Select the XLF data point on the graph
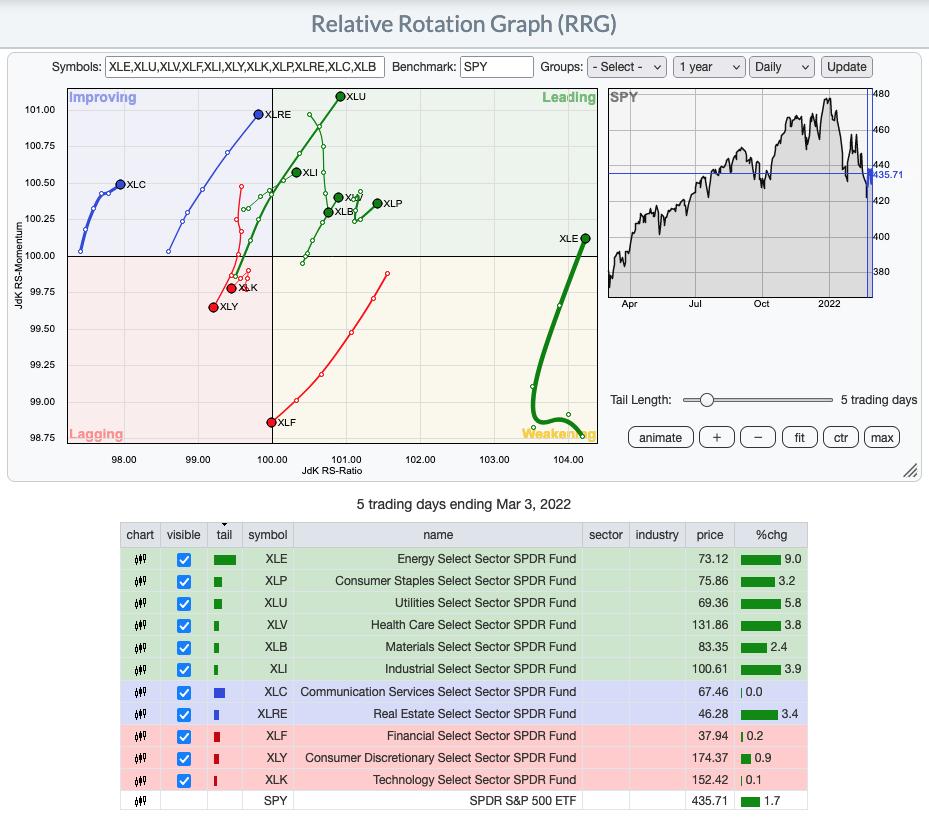929x818 pixels. click(271, 422)
